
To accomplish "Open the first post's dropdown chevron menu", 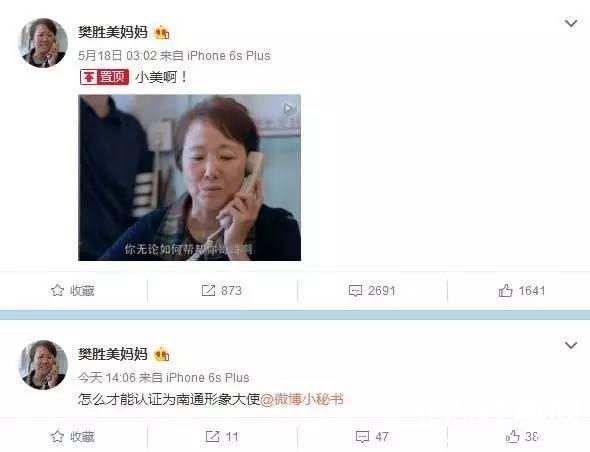I will click(571, 24).
